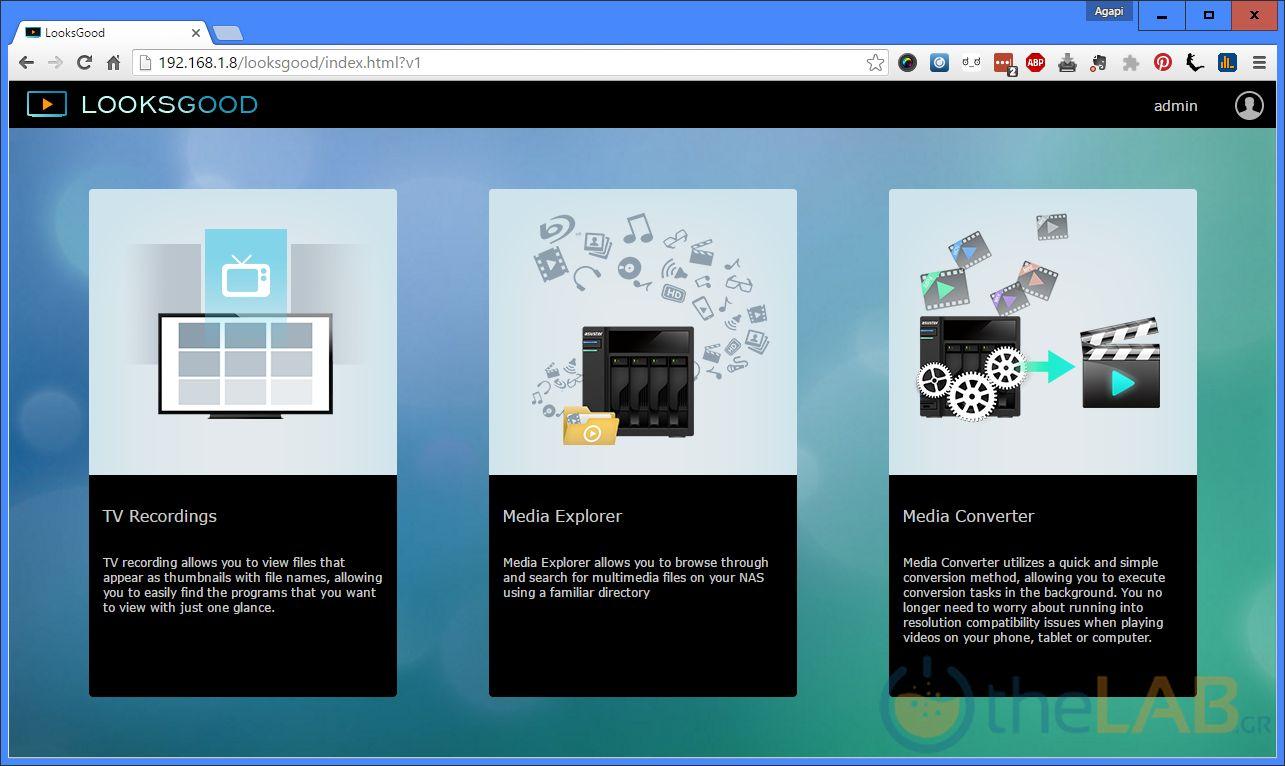Image resolution: width=1285 pixels, height=766 pixels.
Task: Click the LooksGood logo in the header
Action: point(142,105)
